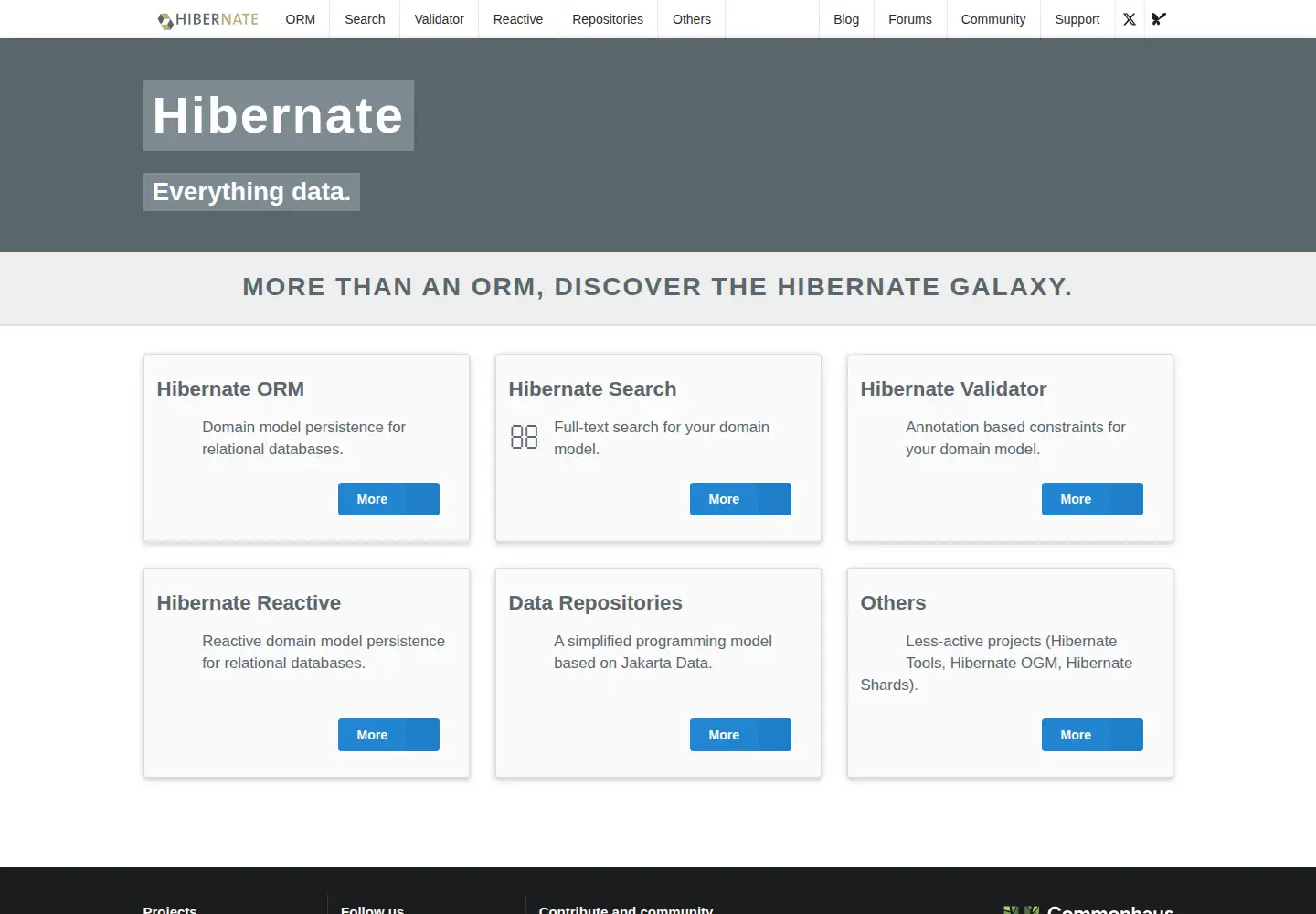
Task: Click More on the Hibernate ORM card
Action: [388, 499]
